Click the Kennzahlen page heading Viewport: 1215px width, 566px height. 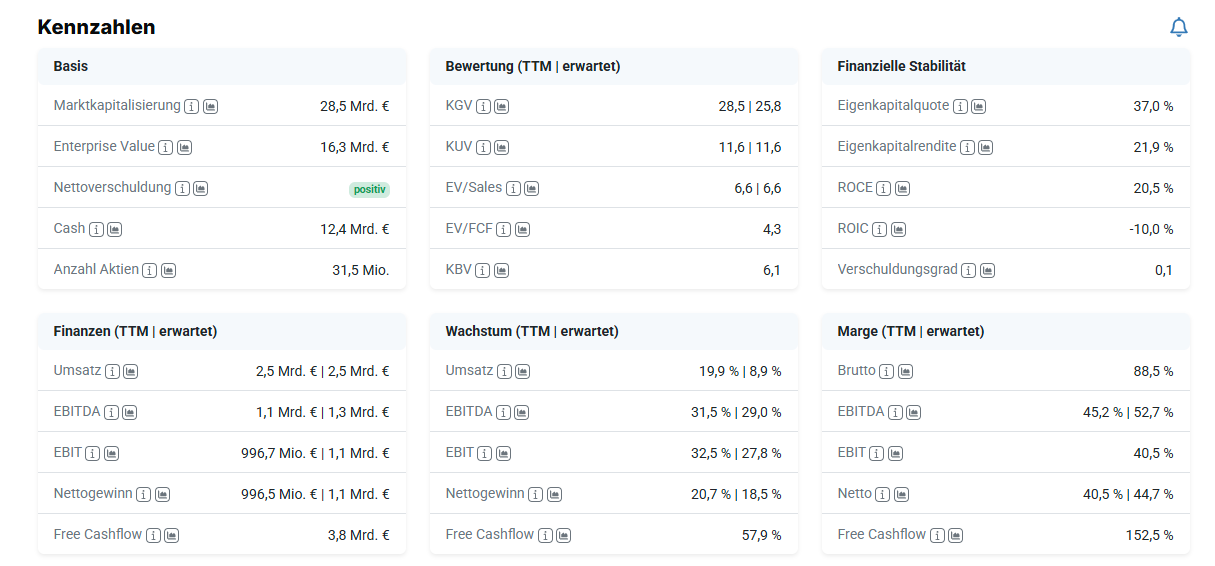tap(96, 27)
